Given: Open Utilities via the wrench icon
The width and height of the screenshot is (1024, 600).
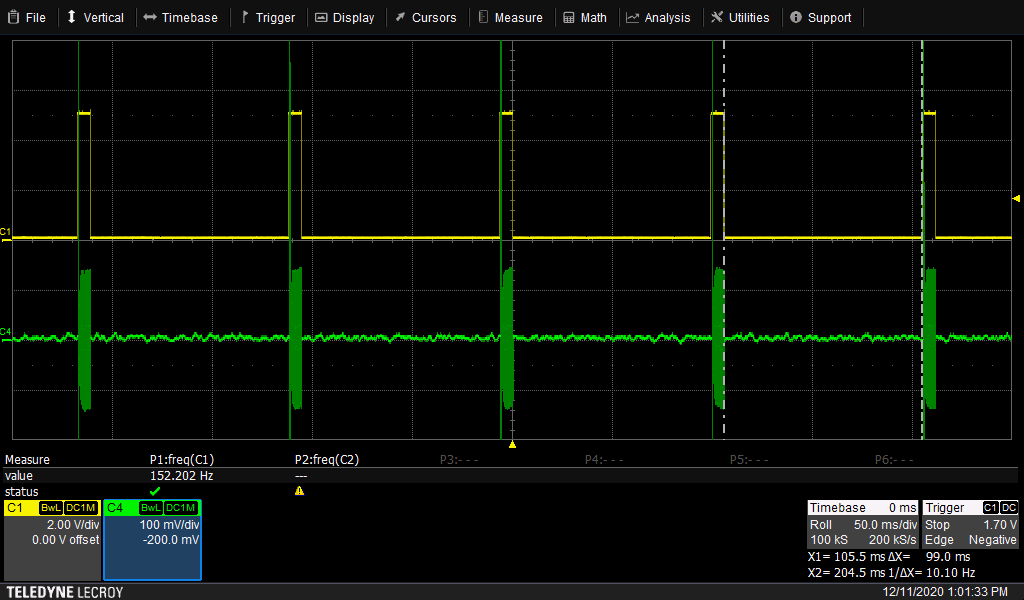Looking at the screenshot, I should click(x=718, y=16).
